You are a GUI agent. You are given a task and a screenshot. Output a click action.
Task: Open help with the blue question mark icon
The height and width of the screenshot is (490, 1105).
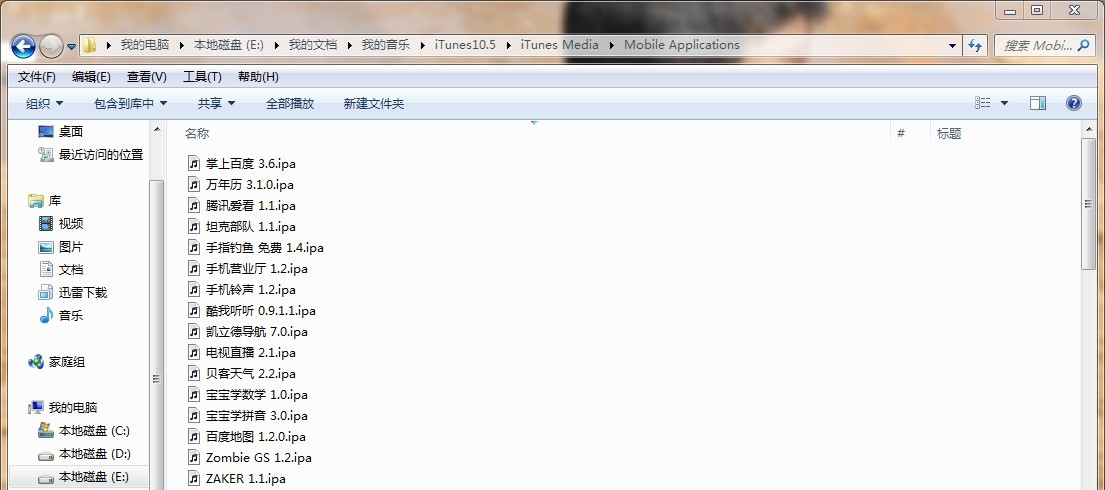(x=1073, y=103)
